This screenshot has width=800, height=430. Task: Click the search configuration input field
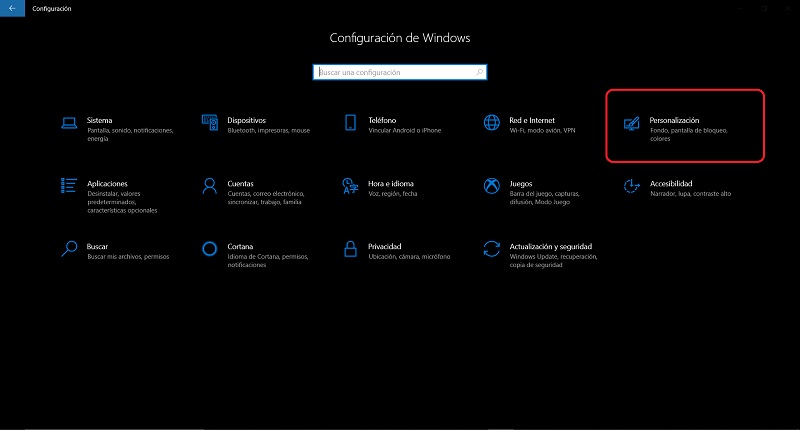click(398, 72)
